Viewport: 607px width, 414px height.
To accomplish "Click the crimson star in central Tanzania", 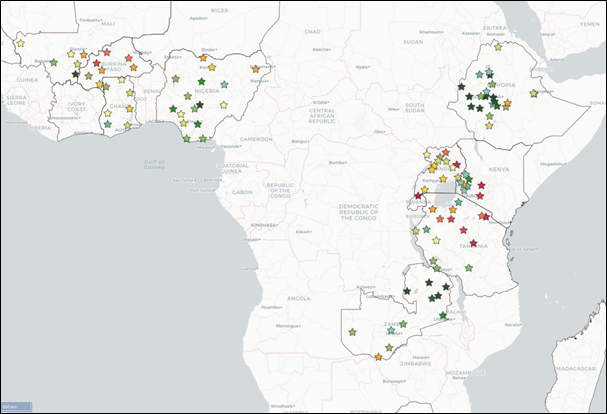I will 473,243.
